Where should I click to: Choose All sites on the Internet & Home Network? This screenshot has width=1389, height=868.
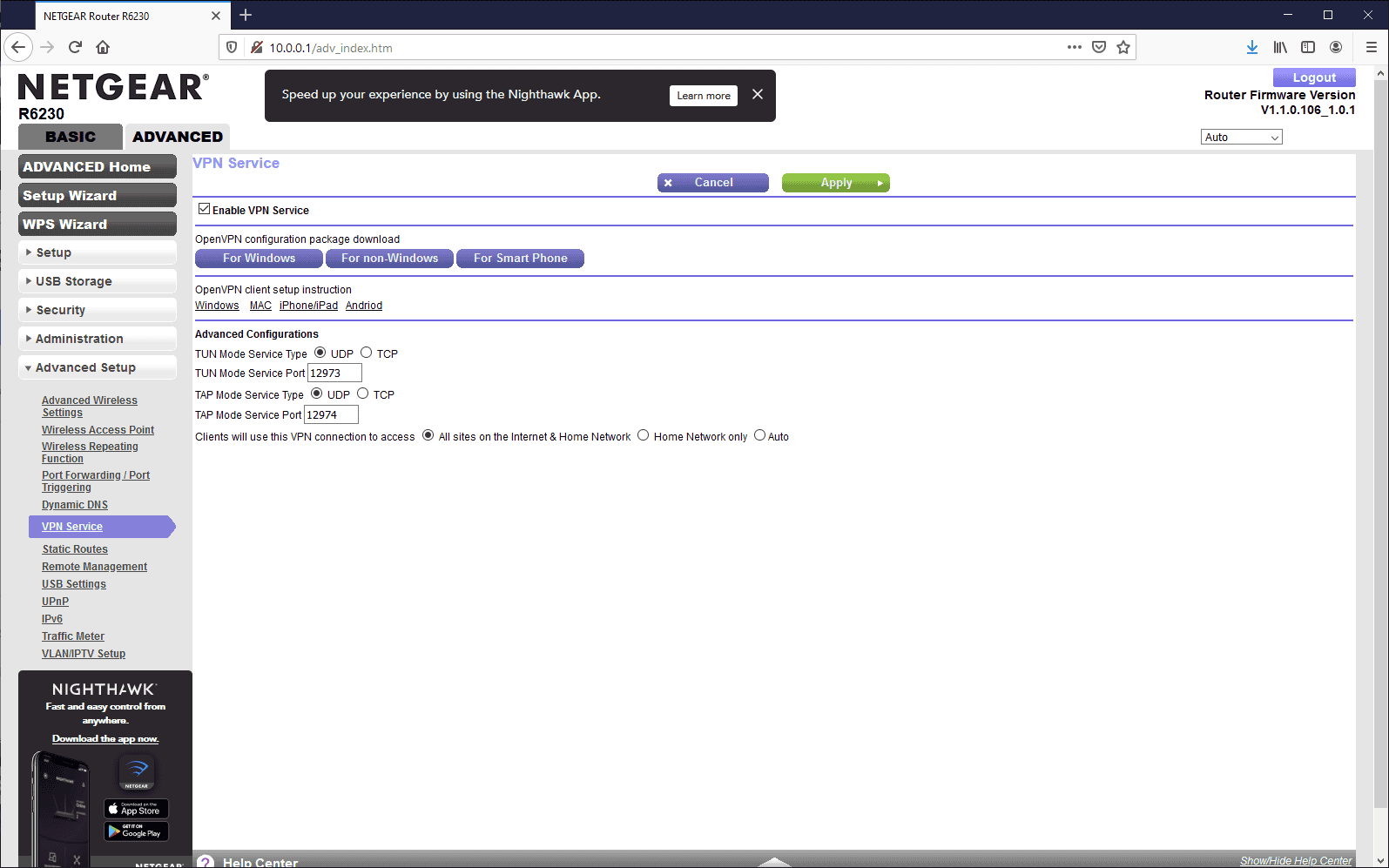(x=428, y=435)
